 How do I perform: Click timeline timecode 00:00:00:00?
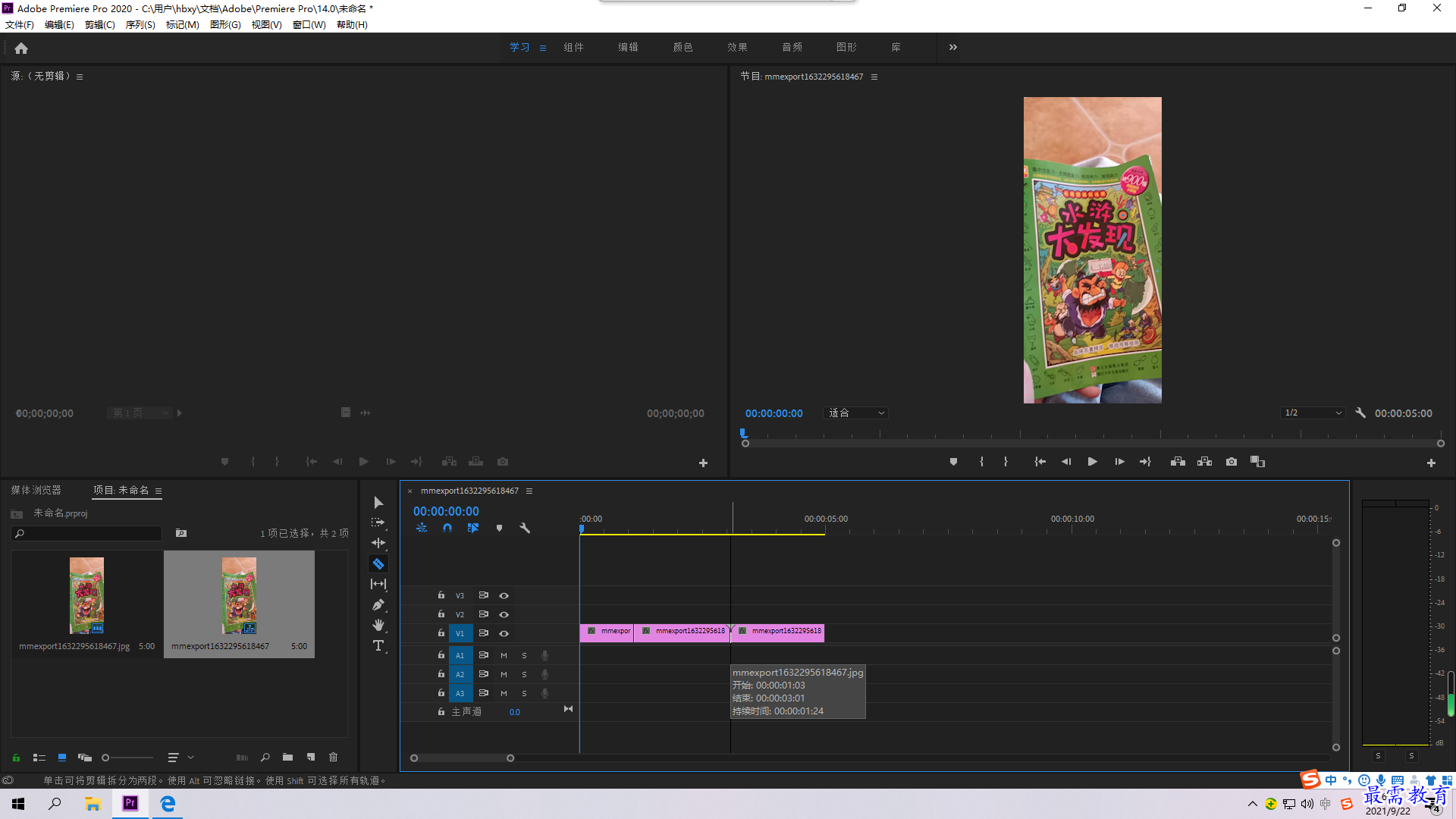[446, 512]
